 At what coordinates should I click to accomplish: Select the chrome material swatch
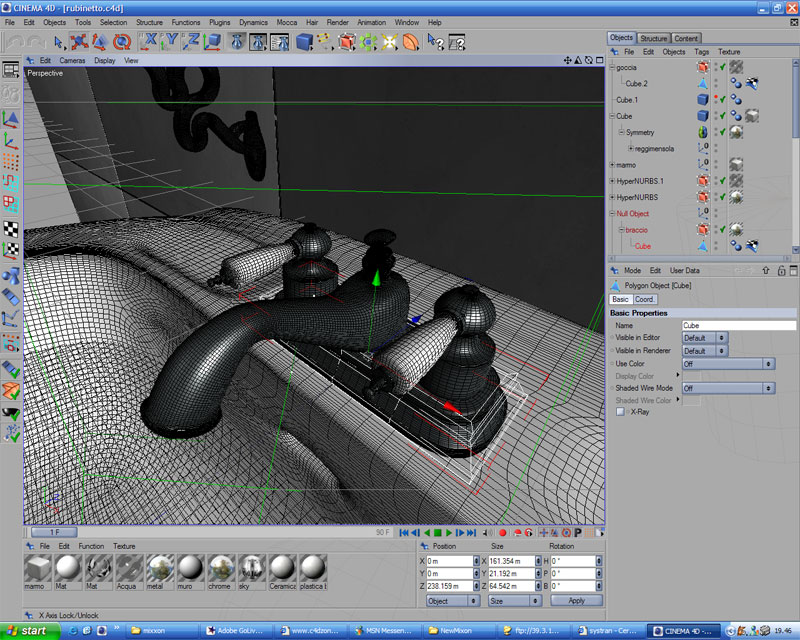(x=221, y=568)
